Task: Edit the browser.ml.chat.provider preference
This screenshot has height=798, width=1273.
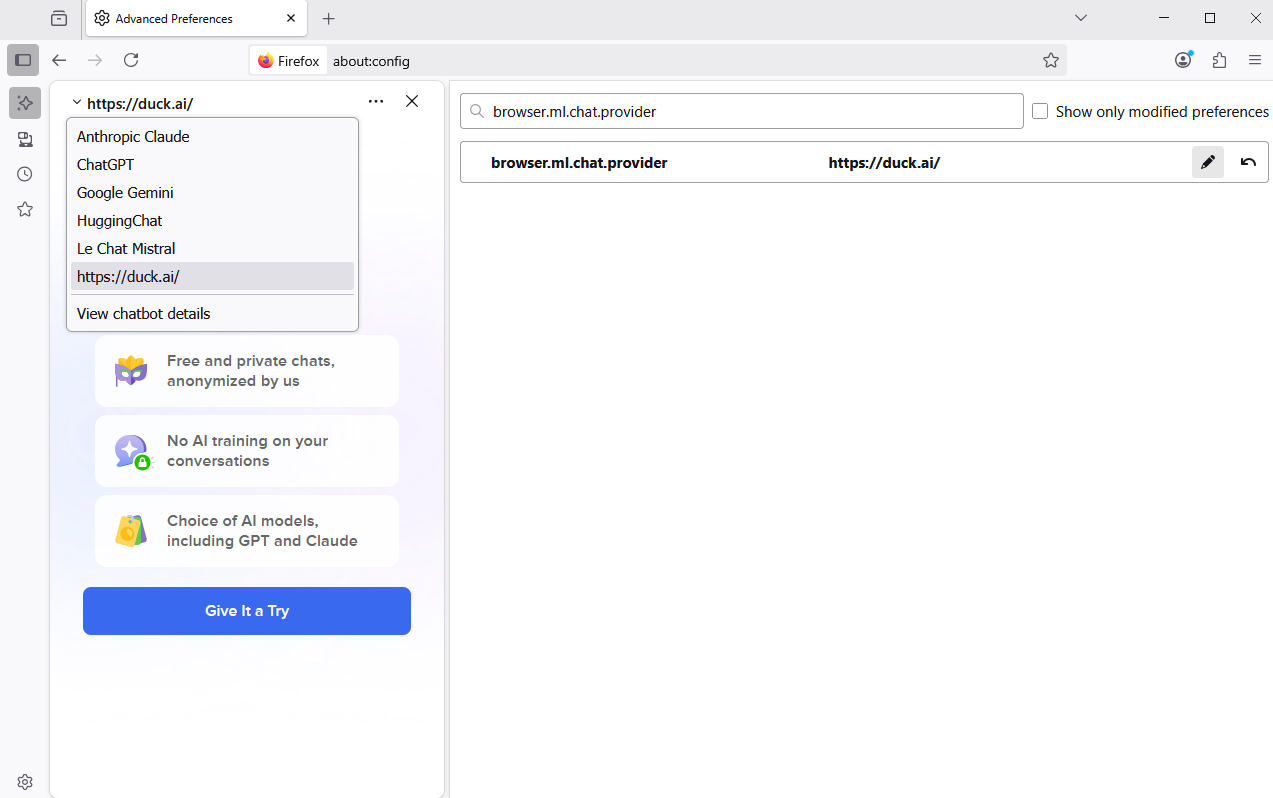Action: [1208, 162]
